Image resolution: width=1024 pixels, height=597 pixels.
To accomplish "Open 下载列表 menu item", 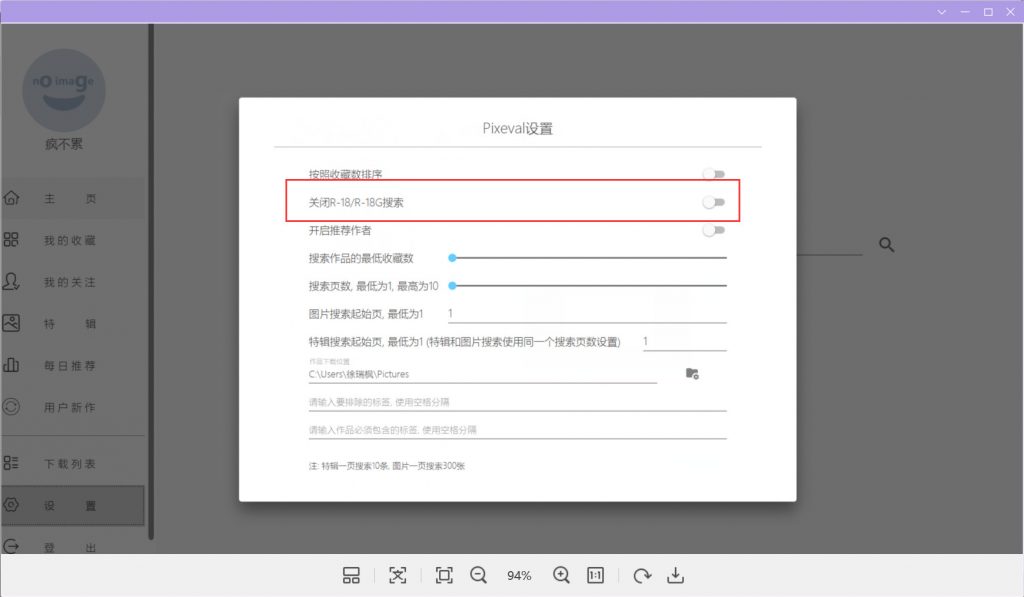I will pos(70,464).
